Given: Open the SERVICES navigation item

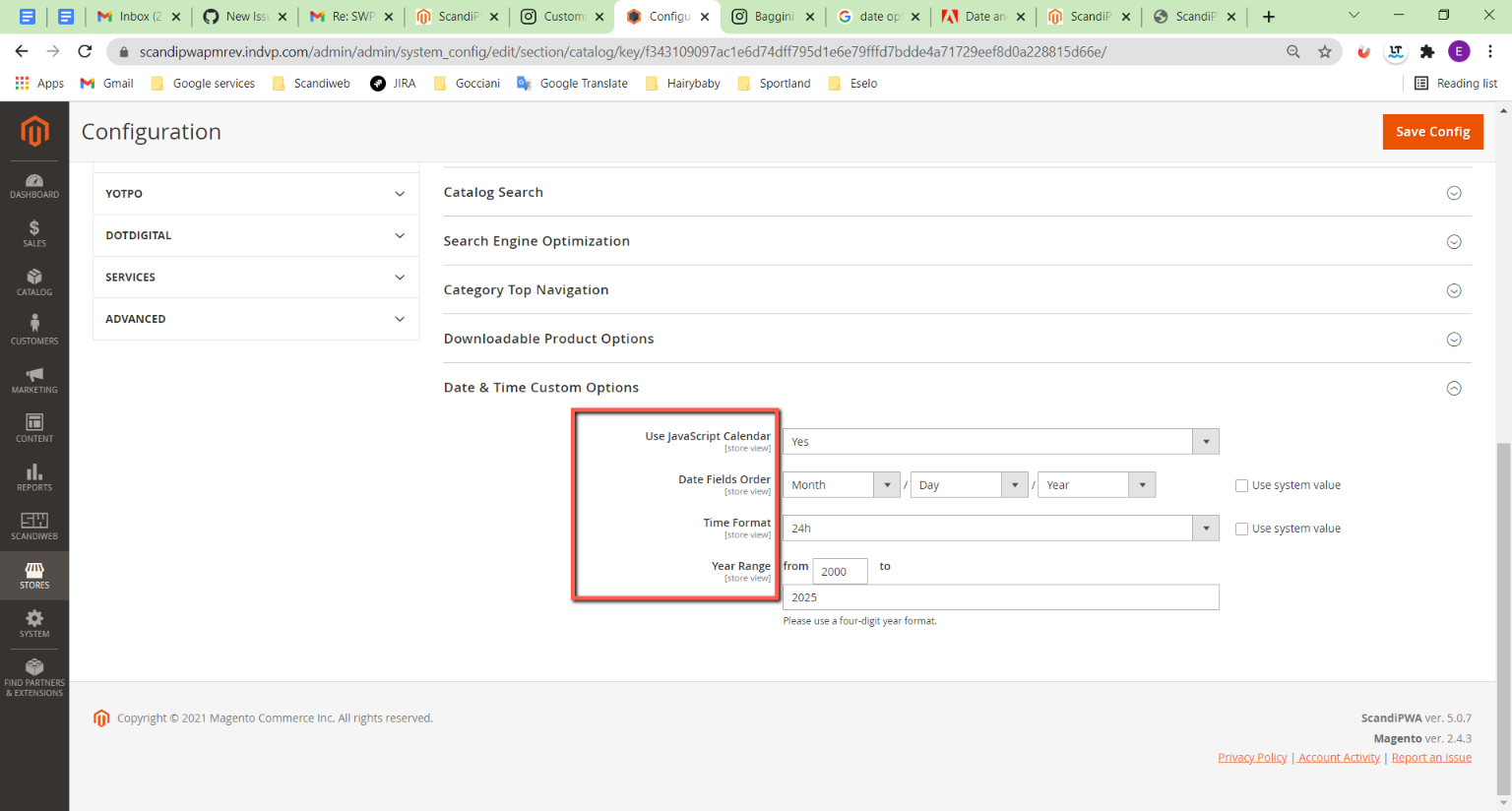Looking at the screenshot, I should [255, 277].
